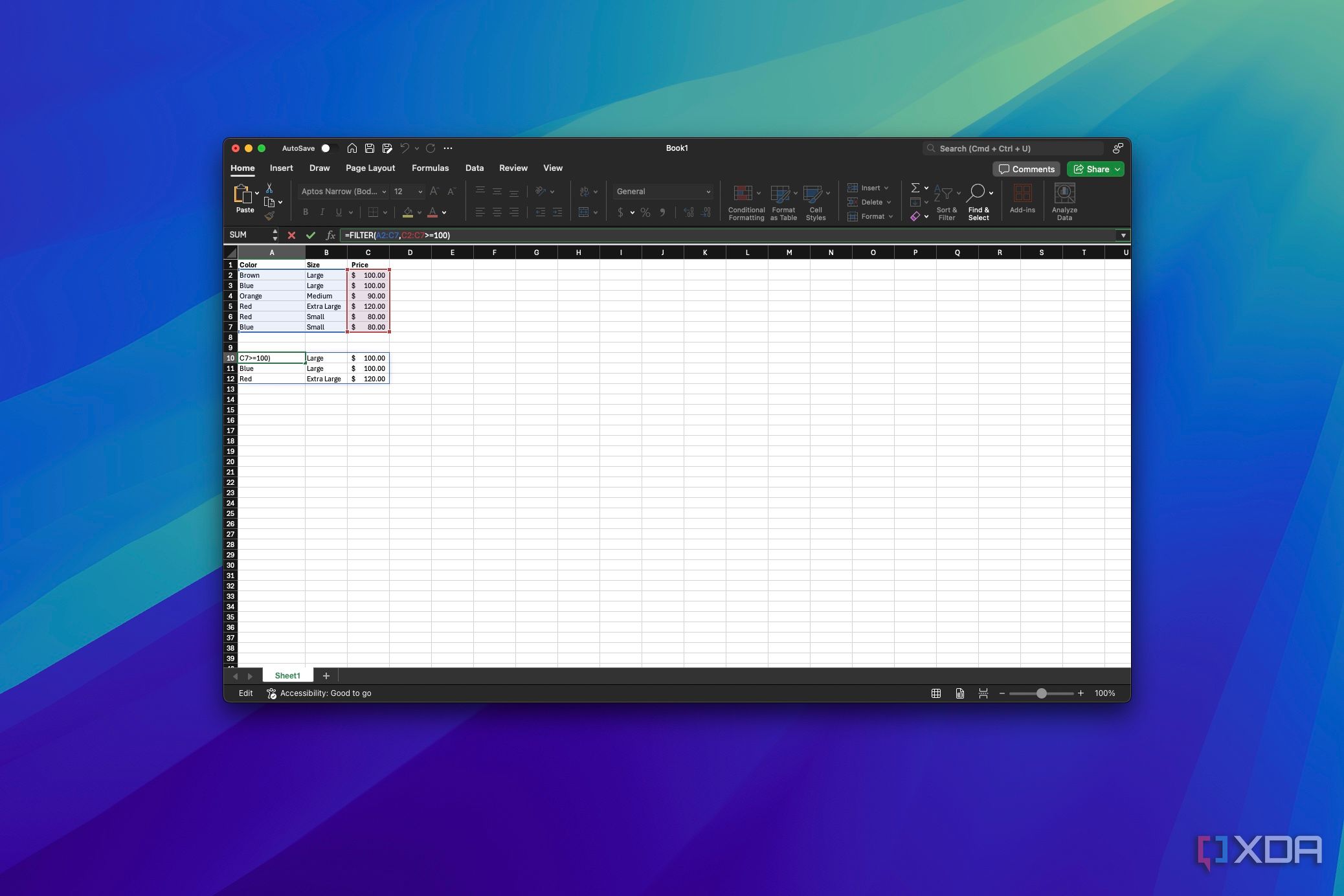Toggle Underline formatting
This screenshot has height=896, width=1344.
click(339, 212)
